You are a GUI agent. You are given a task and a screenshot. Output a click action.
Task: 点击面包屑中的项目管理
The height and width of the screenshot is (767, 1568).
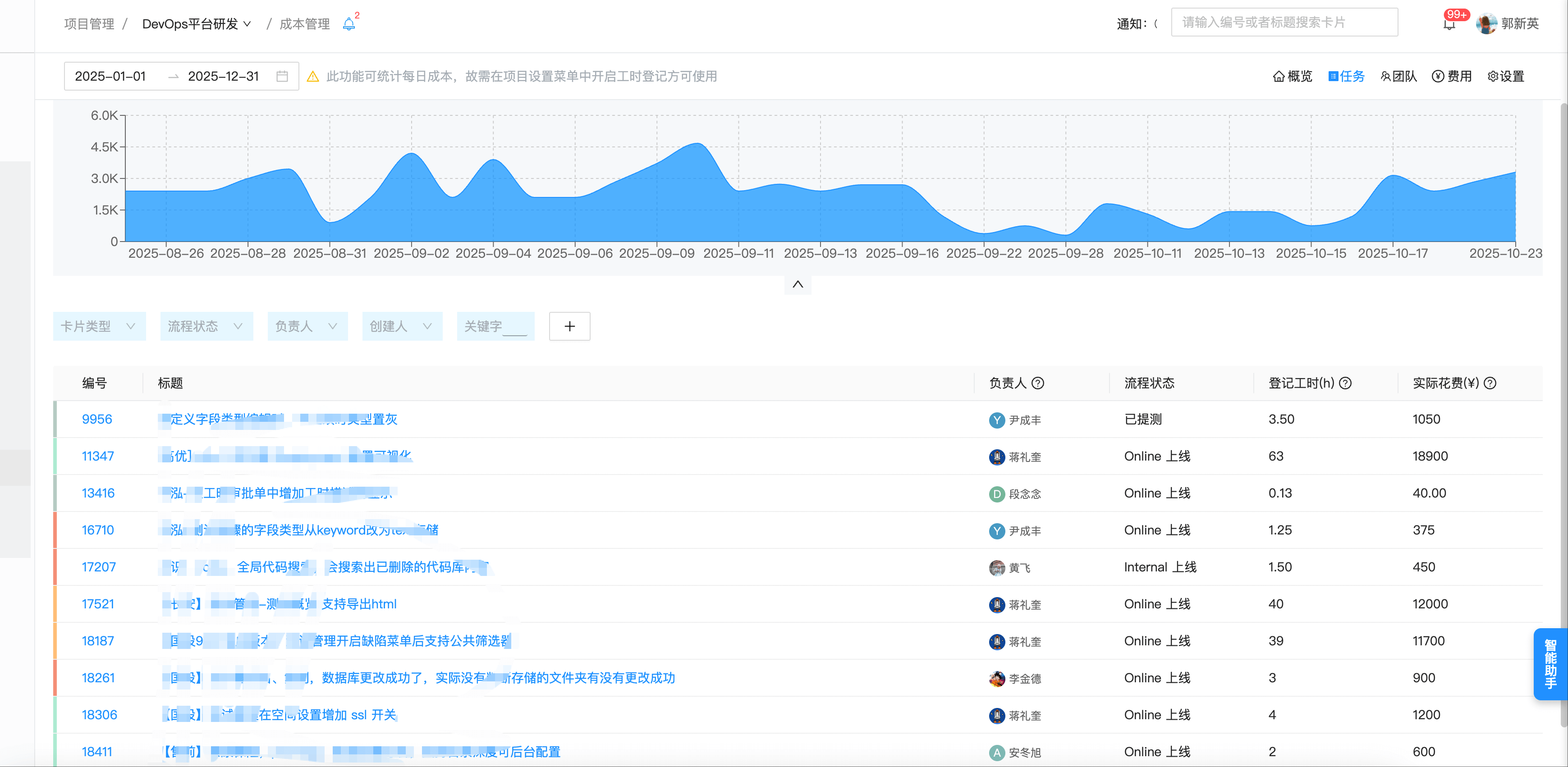pos(88,24)
